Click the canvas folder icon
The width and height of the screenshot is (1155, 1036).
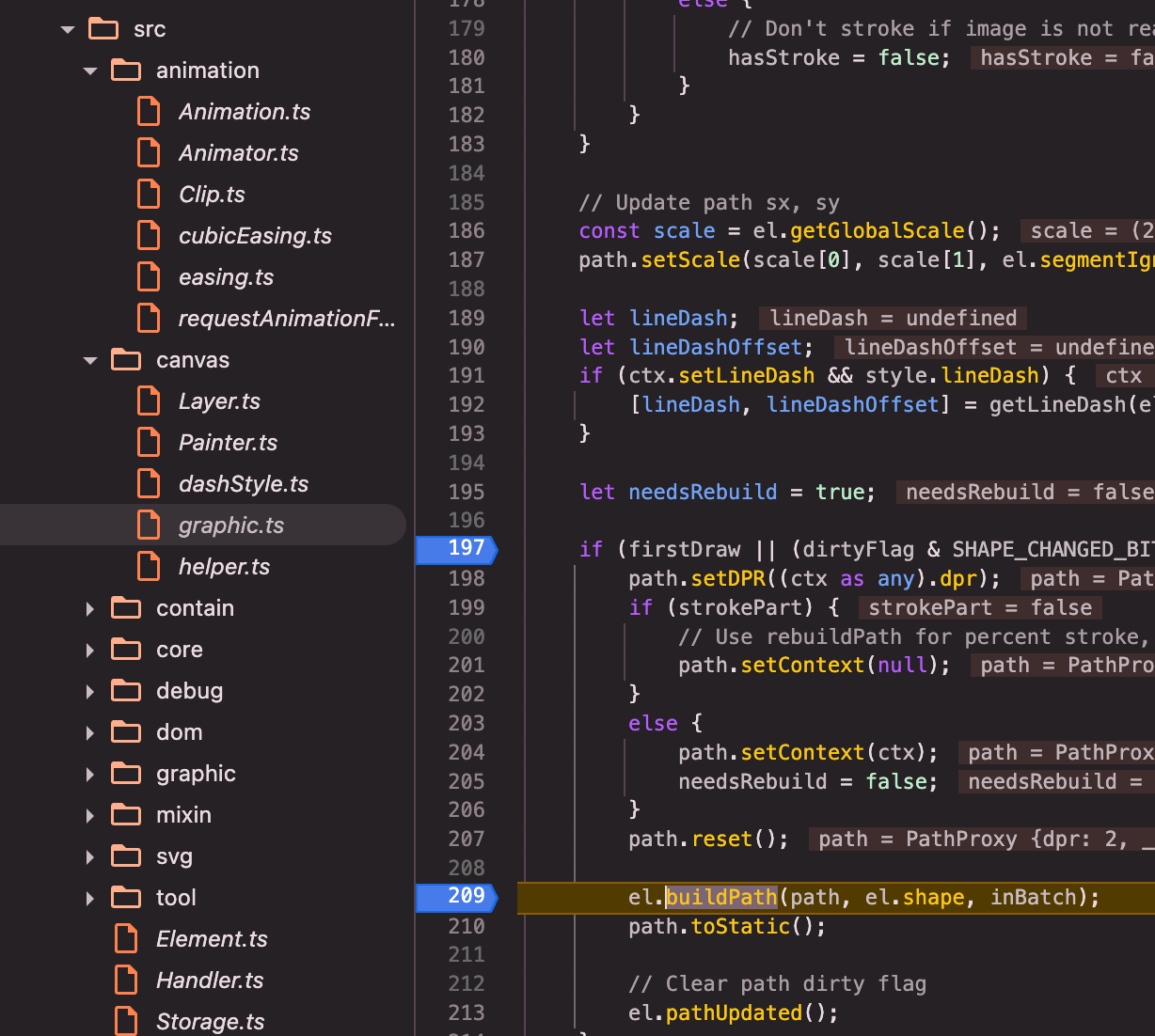click(126, 360)
